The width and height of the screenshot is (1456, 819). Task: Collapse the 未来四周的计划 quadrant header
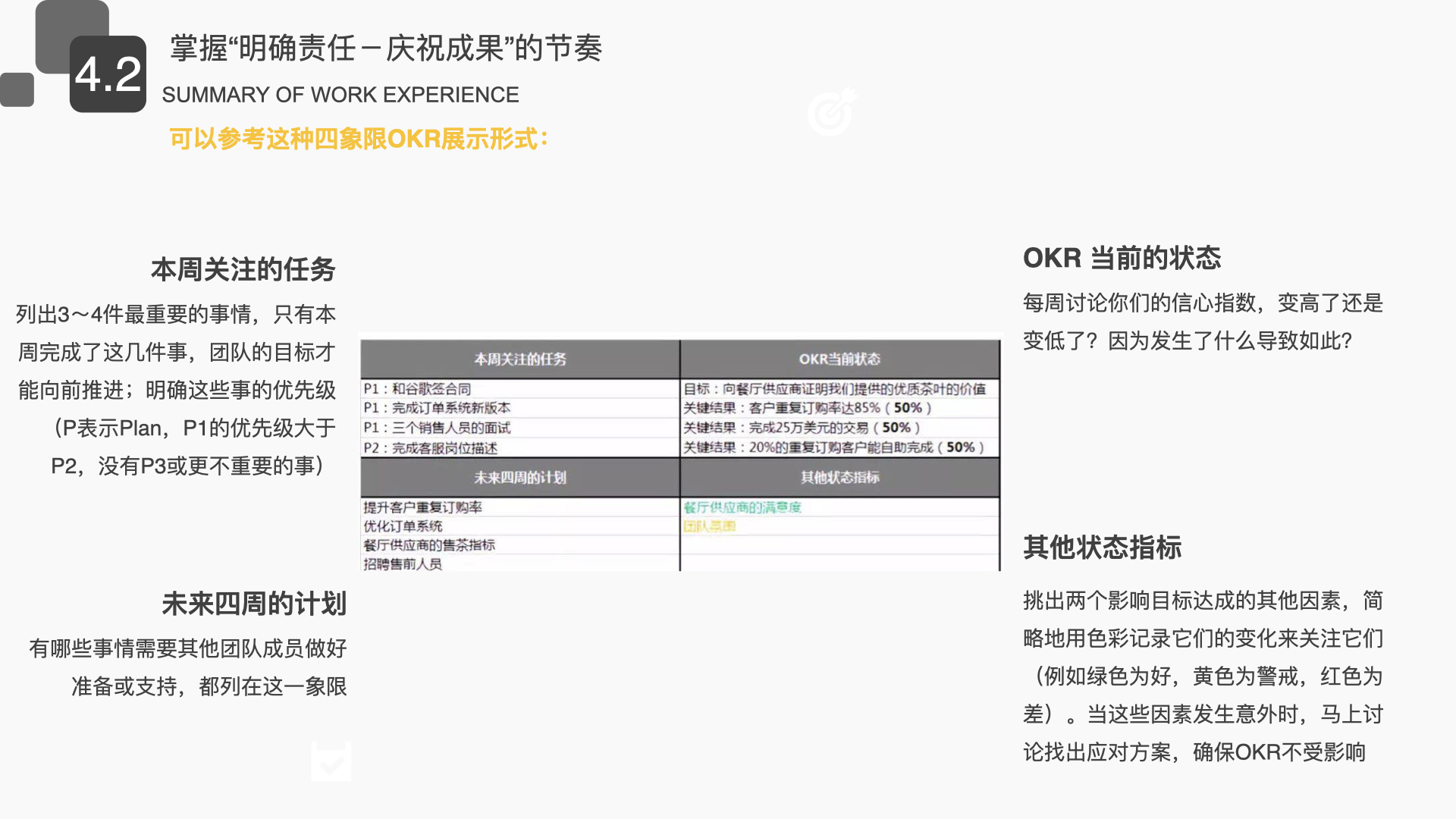click(x=519, y=477)
